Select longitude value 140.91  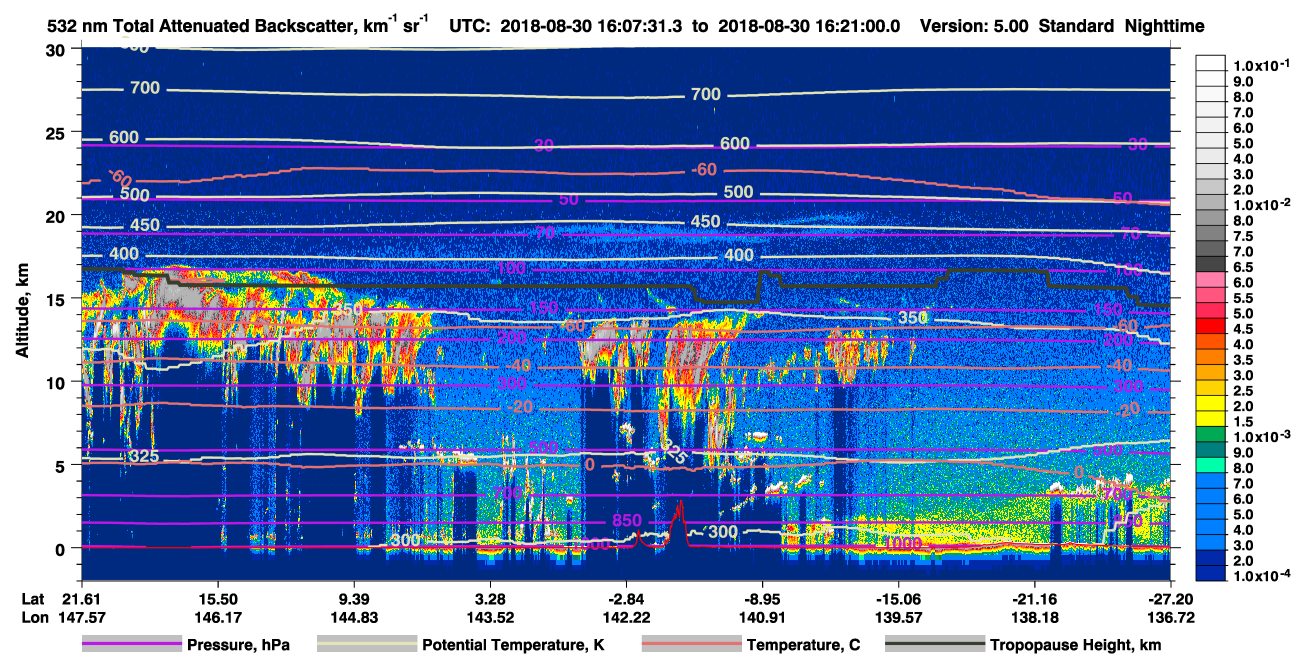point(762,617)
